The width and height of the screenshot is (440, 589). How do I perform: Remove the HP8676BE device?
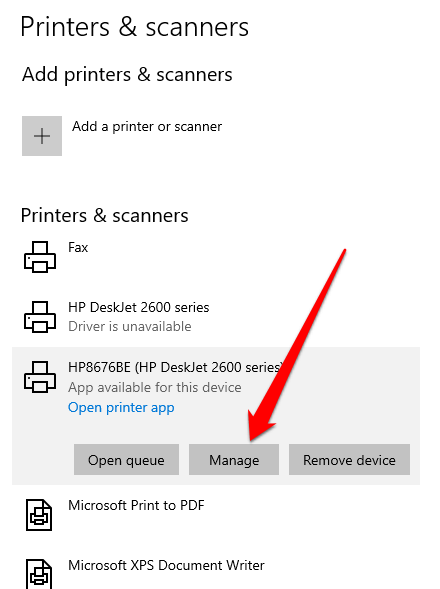pos(349,460)
